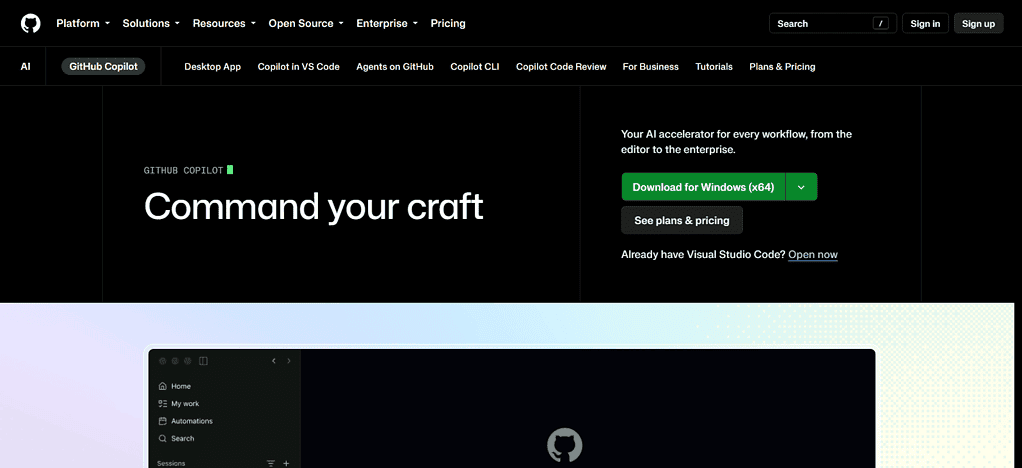
Task: Click the Sign in button
Action: [925, 23]
